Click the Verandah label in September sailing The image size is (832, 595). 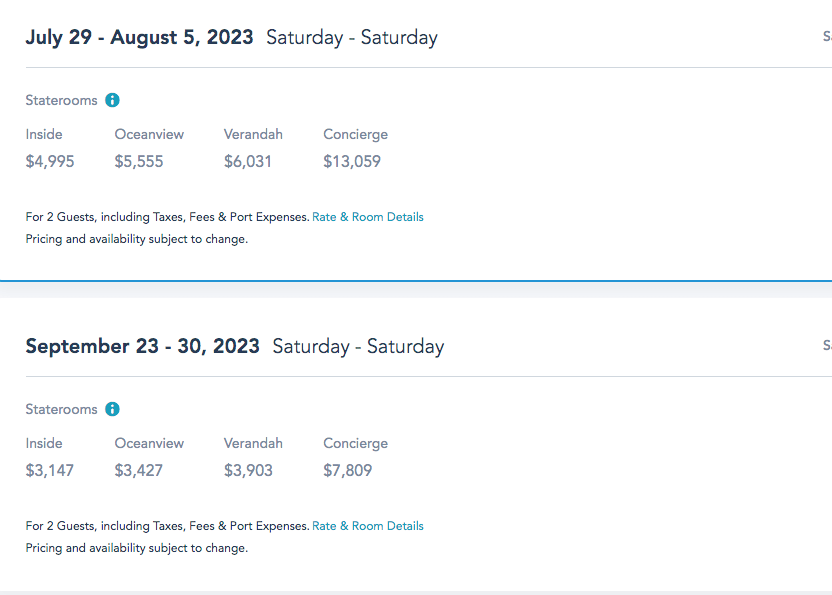(x=253, y=443)
